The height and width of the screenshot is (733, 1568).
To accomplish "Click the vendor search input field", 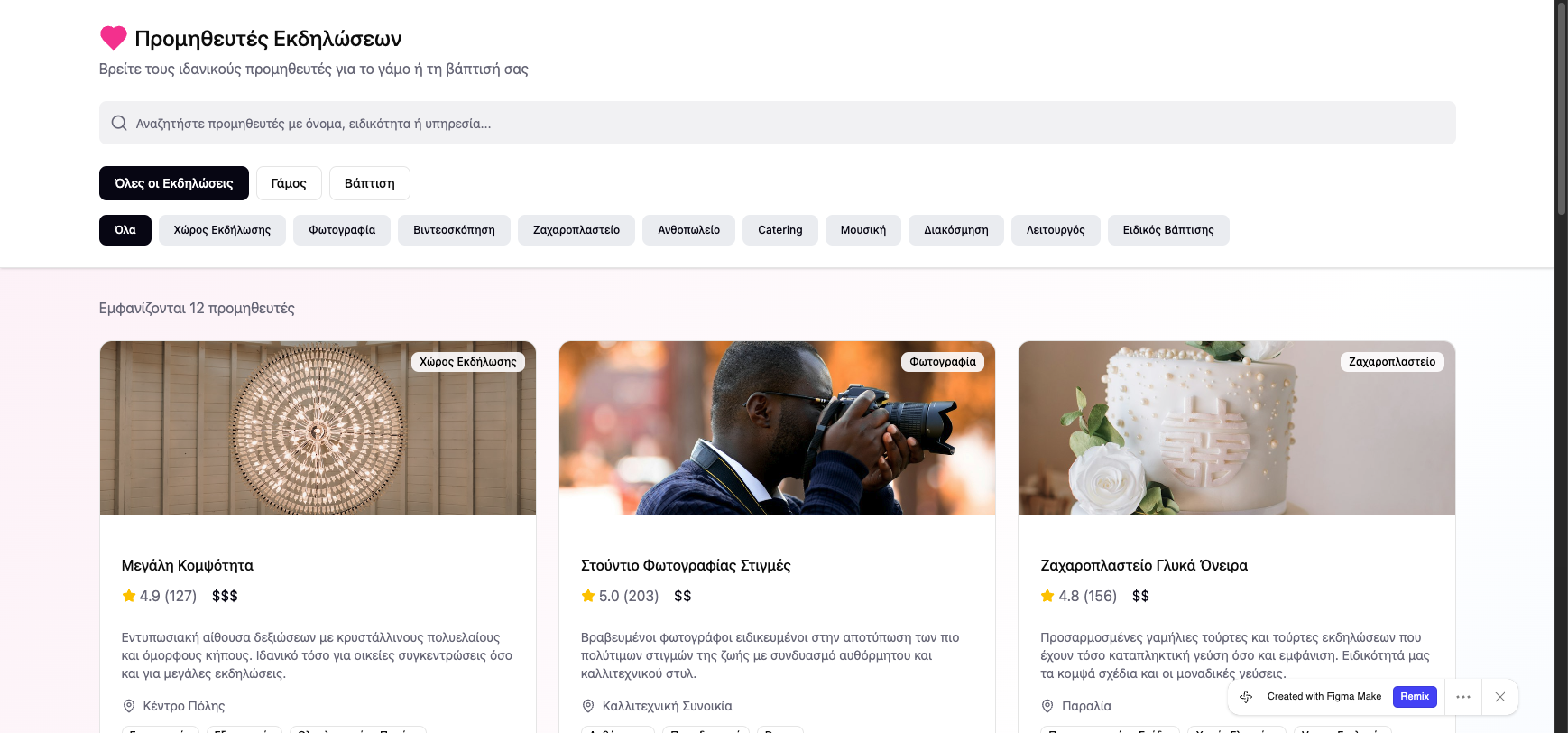I will pos(776,123).
